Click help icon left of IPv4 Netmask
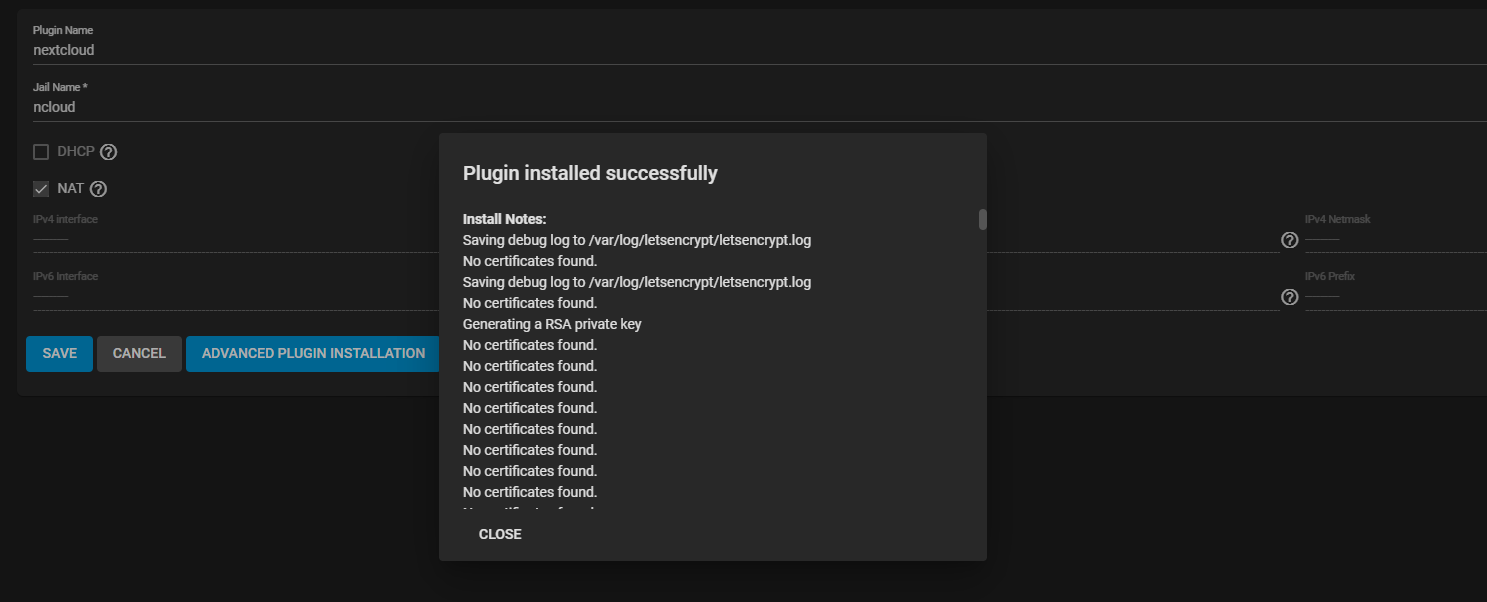Screen dimensions: 1487x602 pyautogui.click(x=1290, y=240)
